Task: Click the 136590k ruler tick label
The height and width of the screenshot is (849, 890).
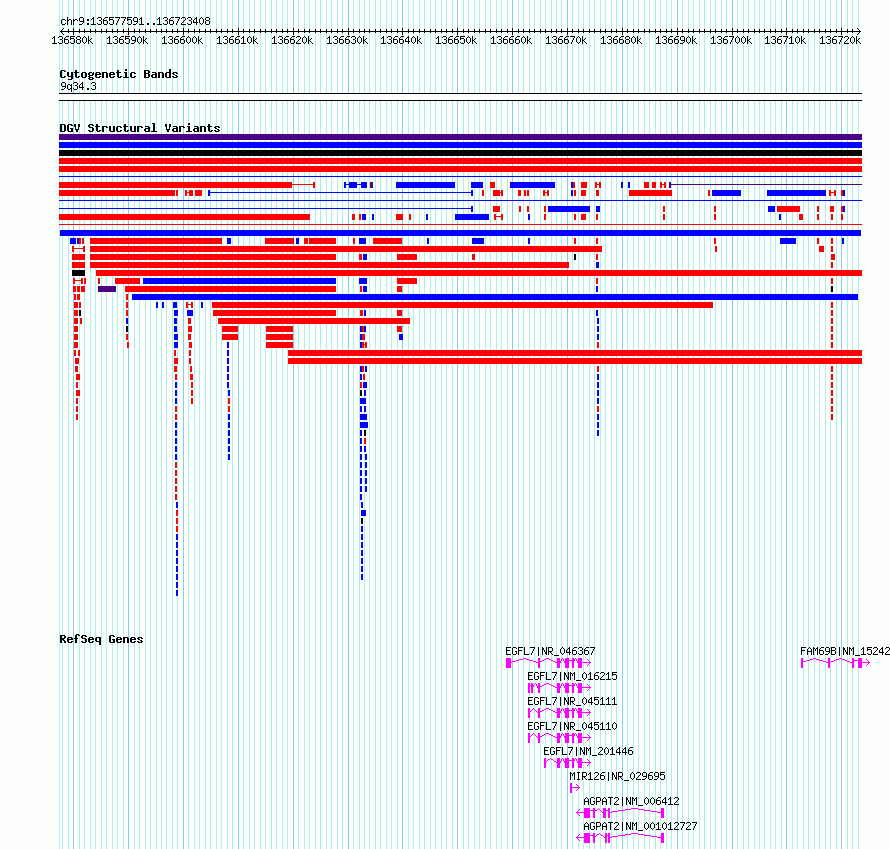Action: pyautogui.click(x=127, y=40)
